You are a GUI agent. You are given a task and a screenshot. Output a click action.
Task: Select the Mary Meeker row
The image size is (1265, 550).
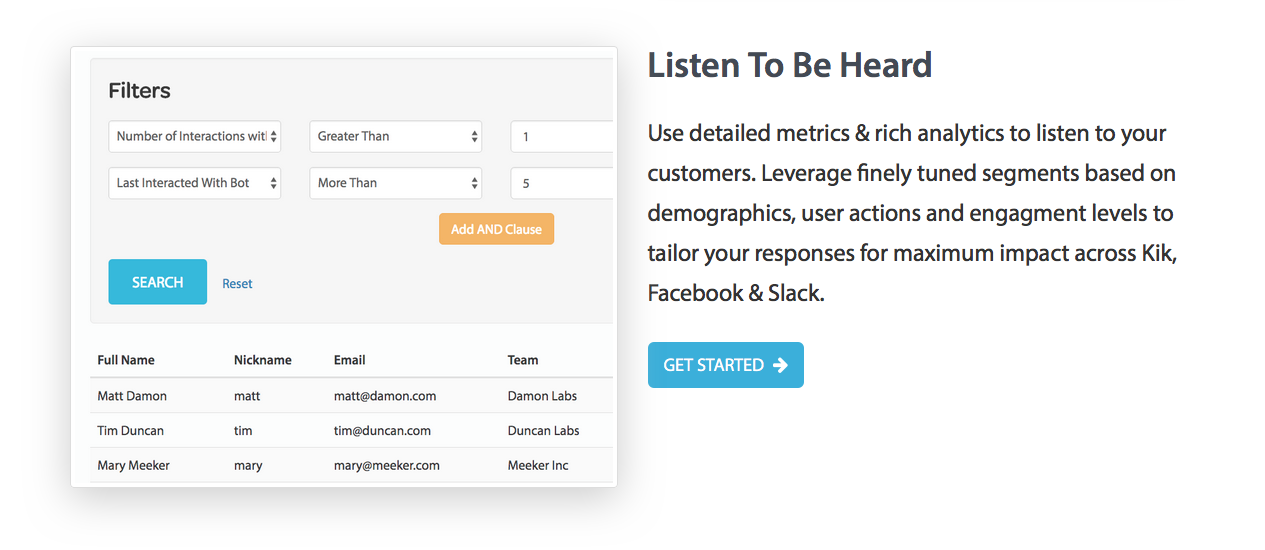point(133,465)
